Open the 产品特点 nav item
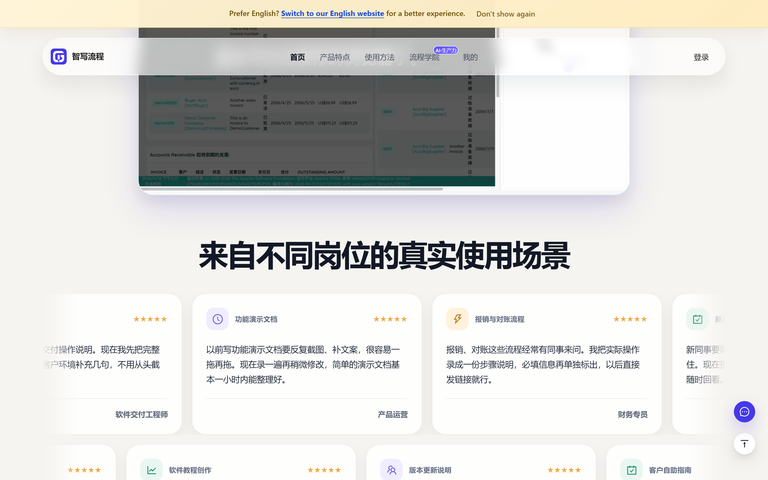Viewport: 768px width, 480px height. pyautogui.click(x=335, y=57)
